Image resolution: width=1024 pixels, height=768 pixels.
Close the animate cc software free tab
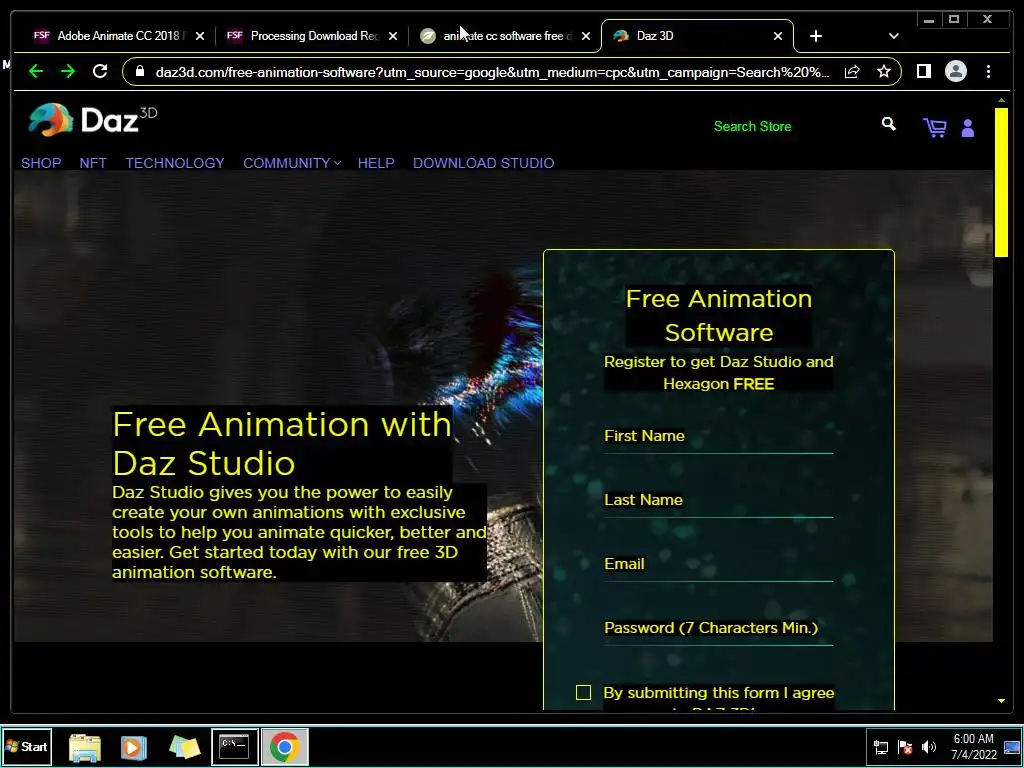(586, 37)
